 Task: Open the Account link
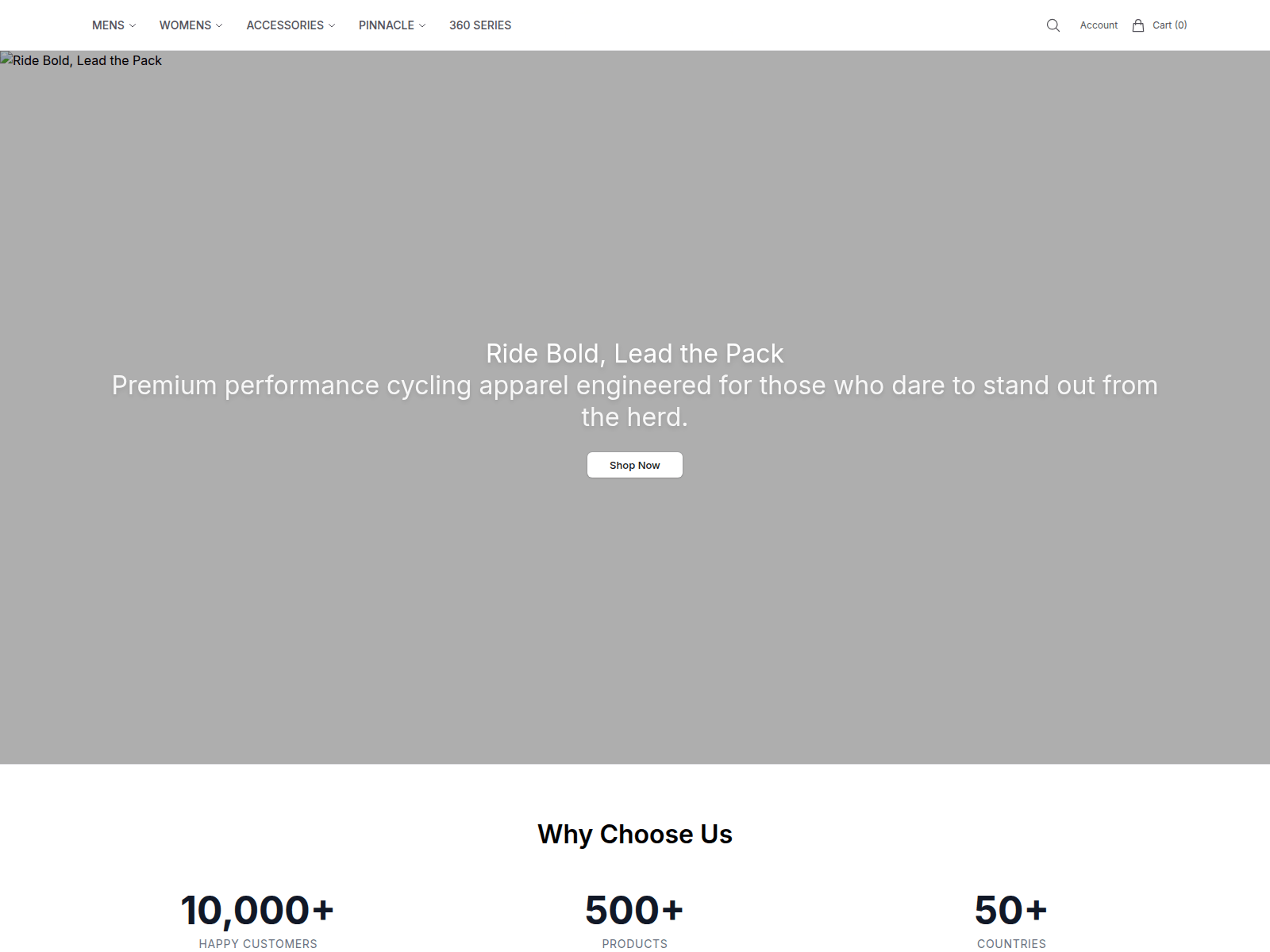1099,25
